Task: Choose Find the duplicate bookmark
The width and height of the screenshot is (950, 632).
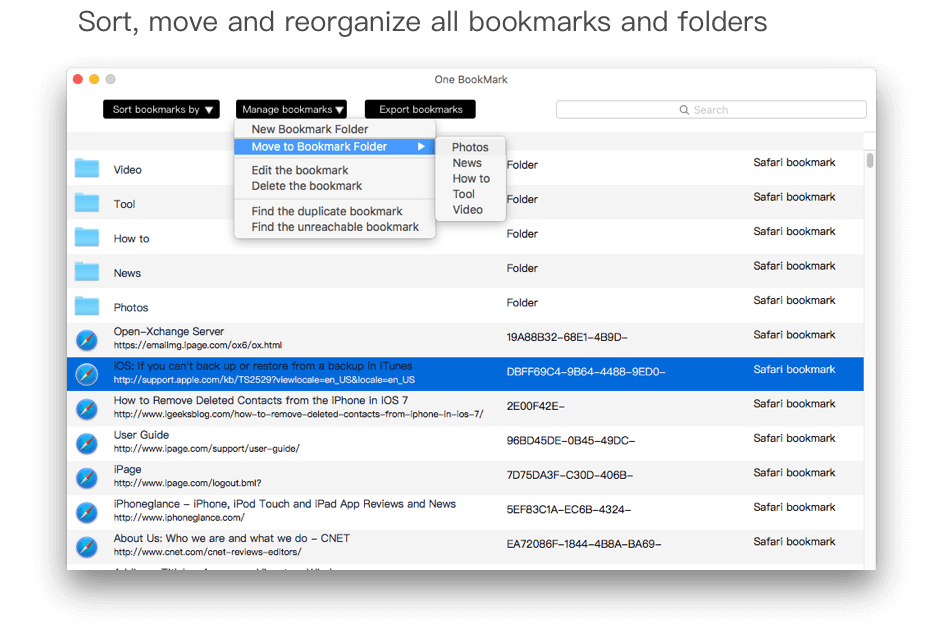Action: (x=327, y=211)
